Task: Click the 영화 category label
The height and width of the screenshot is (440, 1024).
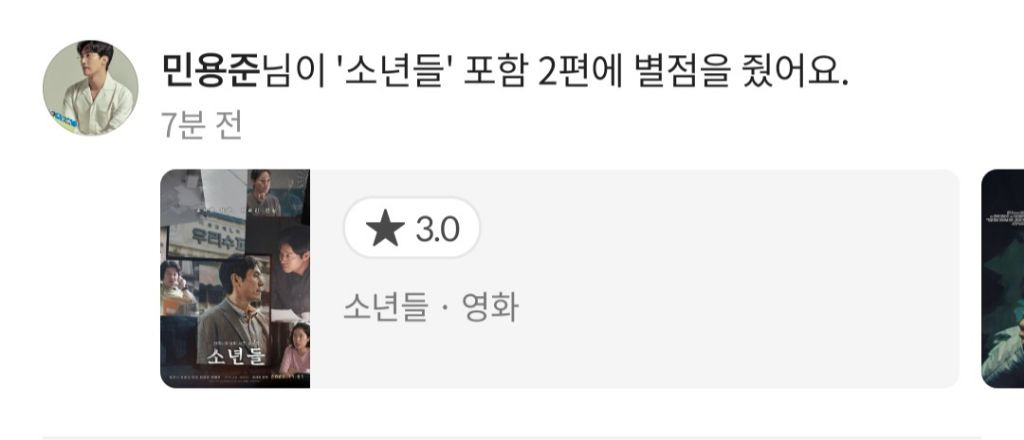Action: [x=490, y=307]
